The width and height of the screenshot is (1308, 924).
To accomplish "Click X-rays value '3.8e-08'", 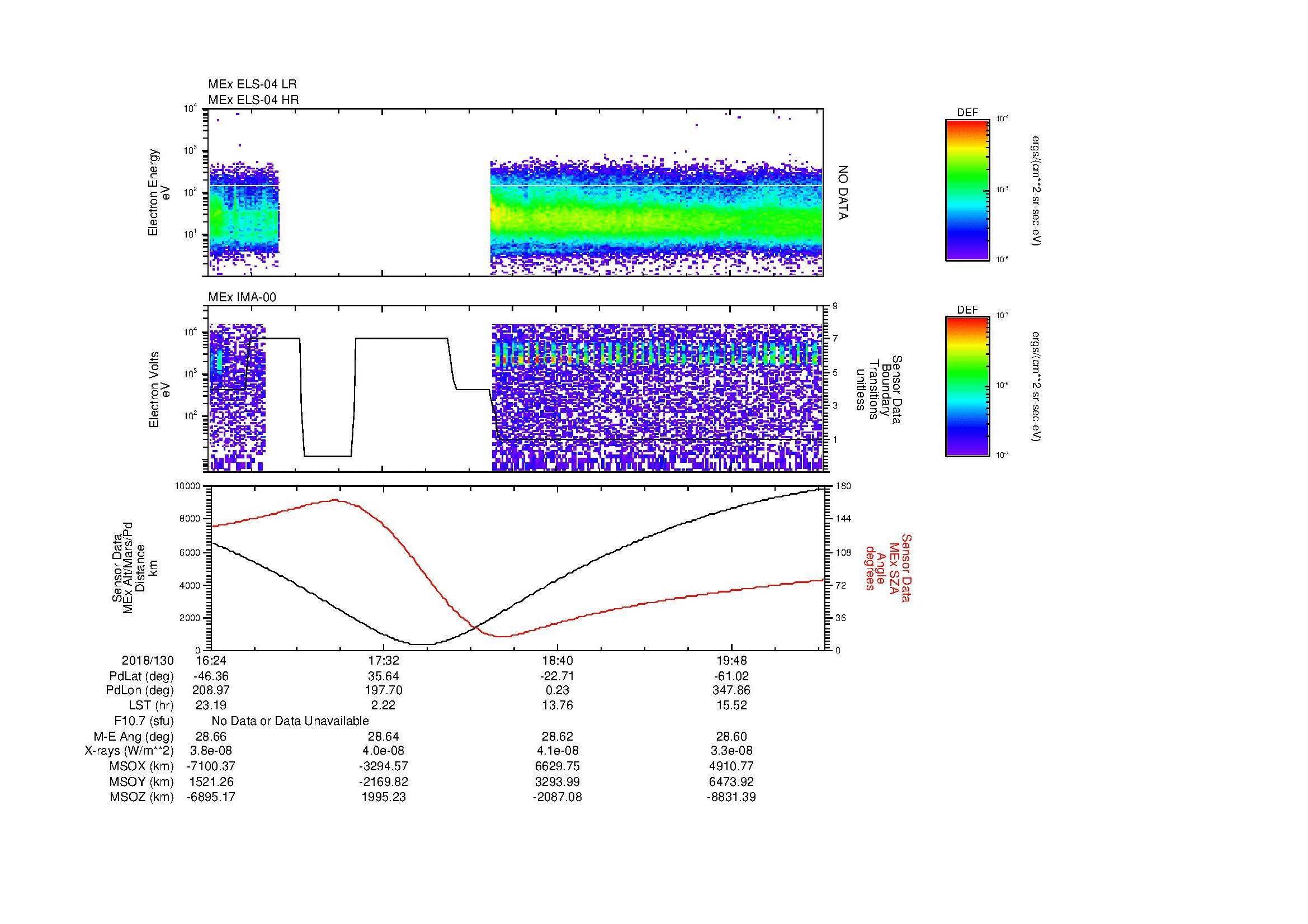I will 211,751.
